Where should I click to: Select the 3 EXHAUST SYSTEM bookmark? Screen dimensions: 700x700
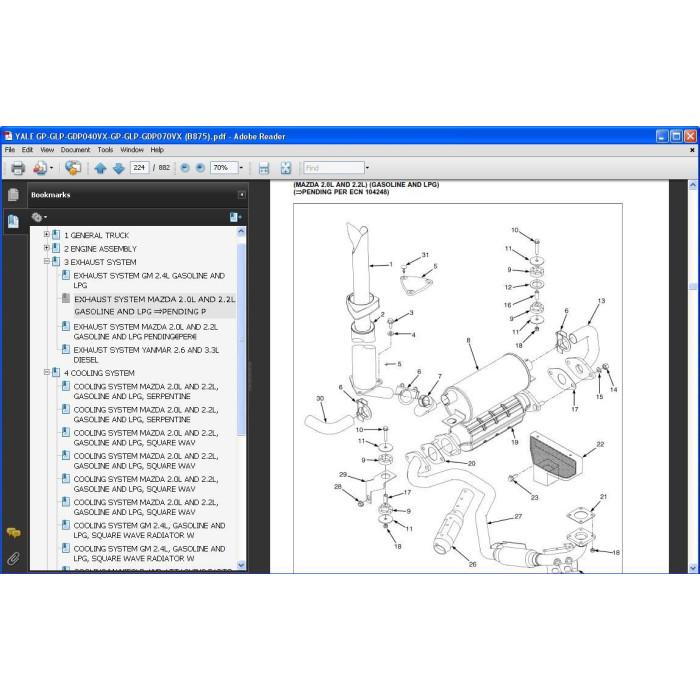click(x=100, y=262)
